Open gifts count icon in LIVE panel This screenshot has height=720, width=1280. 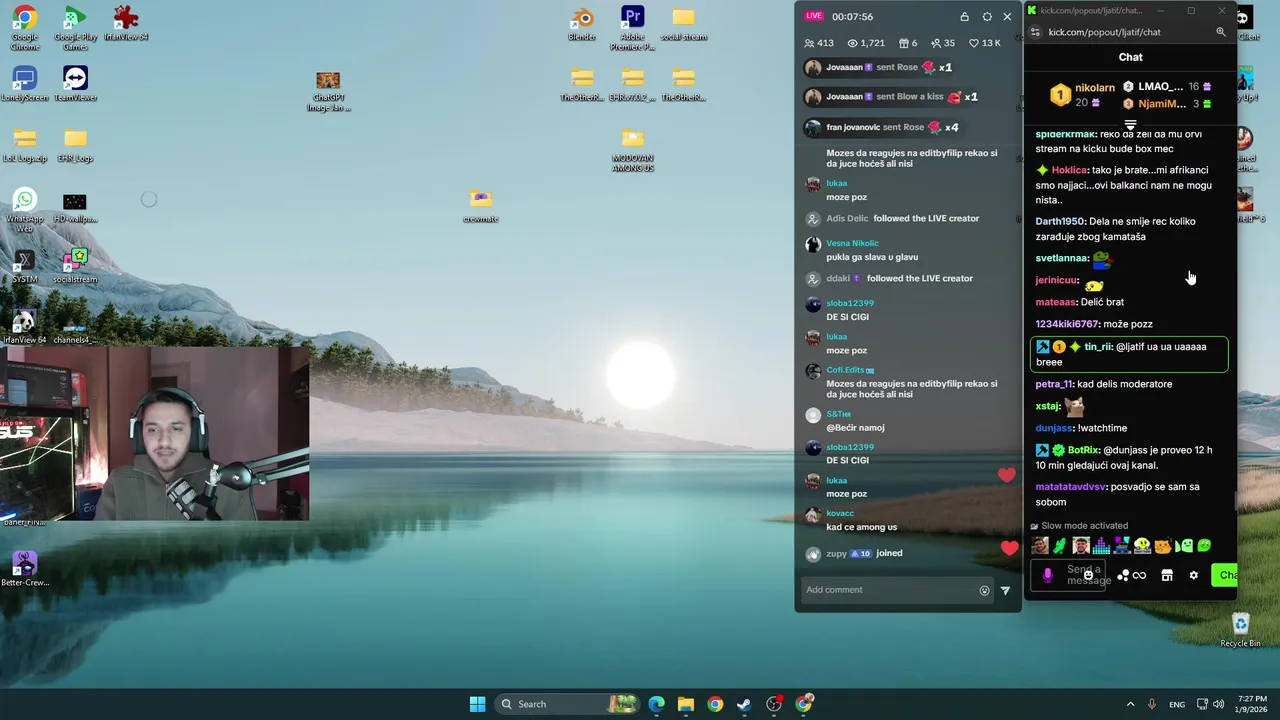[908, 43]
